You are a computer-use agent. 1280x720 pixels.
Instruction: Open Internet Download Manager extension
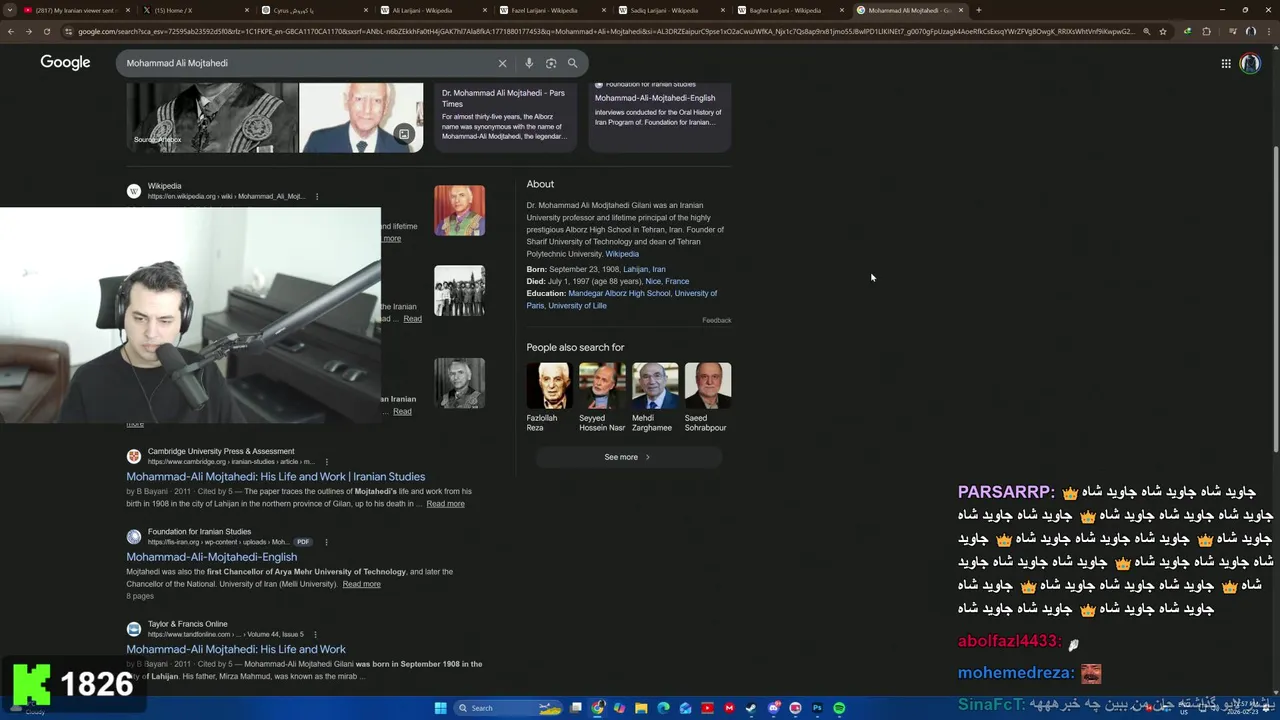[x=1187, y=31]
